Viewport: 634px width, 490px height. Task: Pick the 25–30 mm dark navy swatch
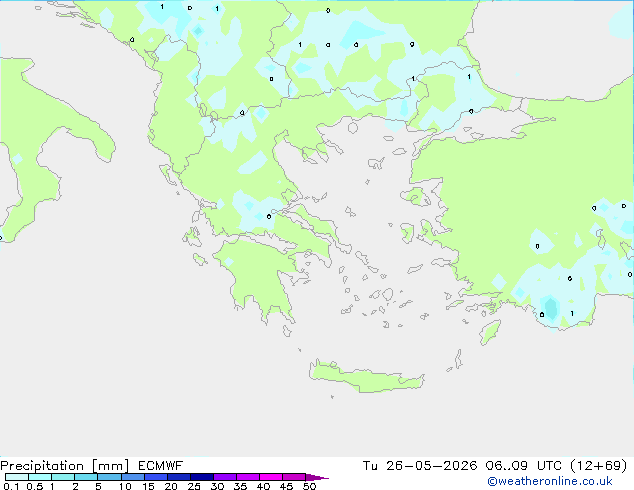201,477
